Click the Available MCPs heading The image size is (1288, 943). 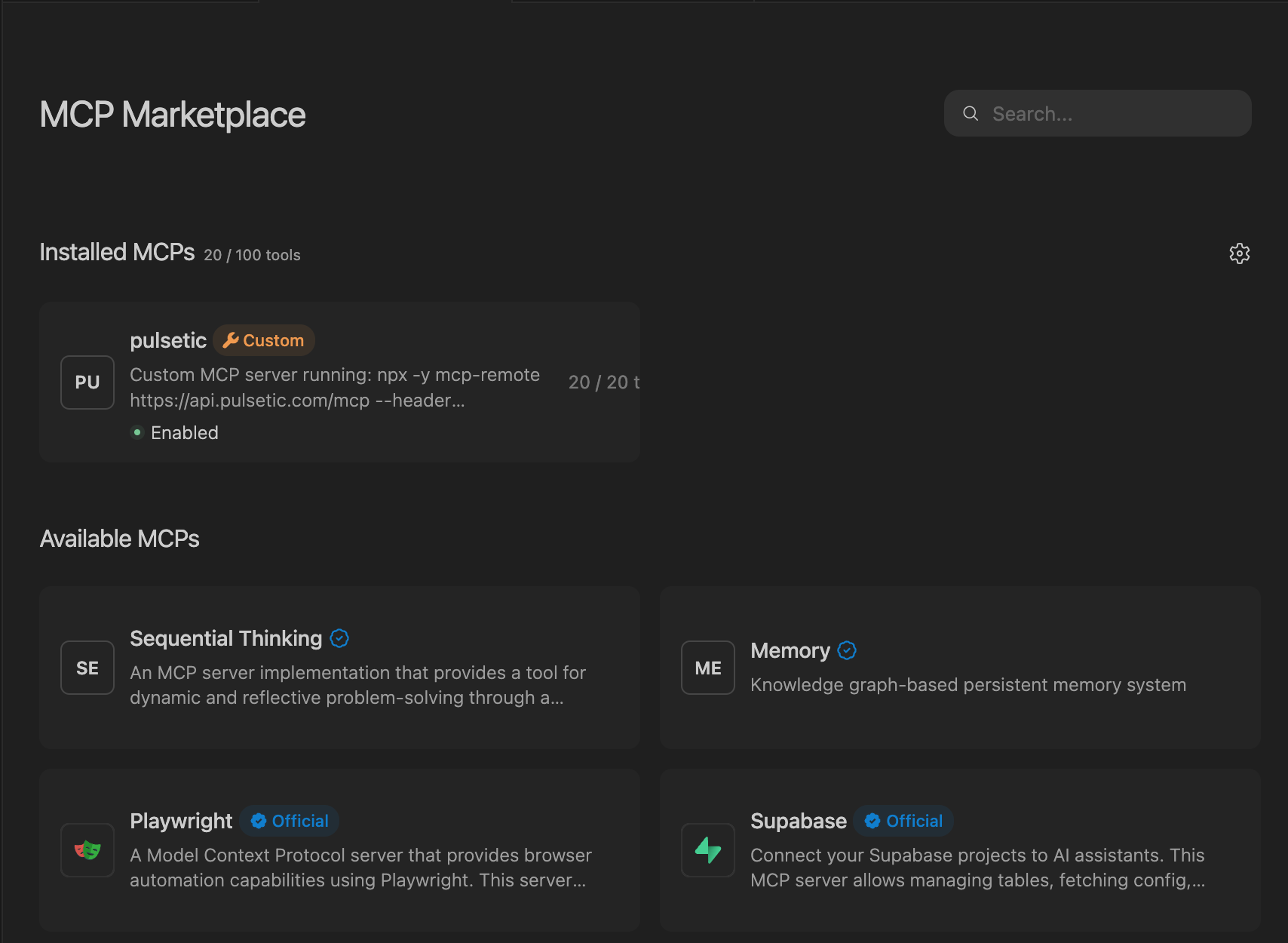119,539
